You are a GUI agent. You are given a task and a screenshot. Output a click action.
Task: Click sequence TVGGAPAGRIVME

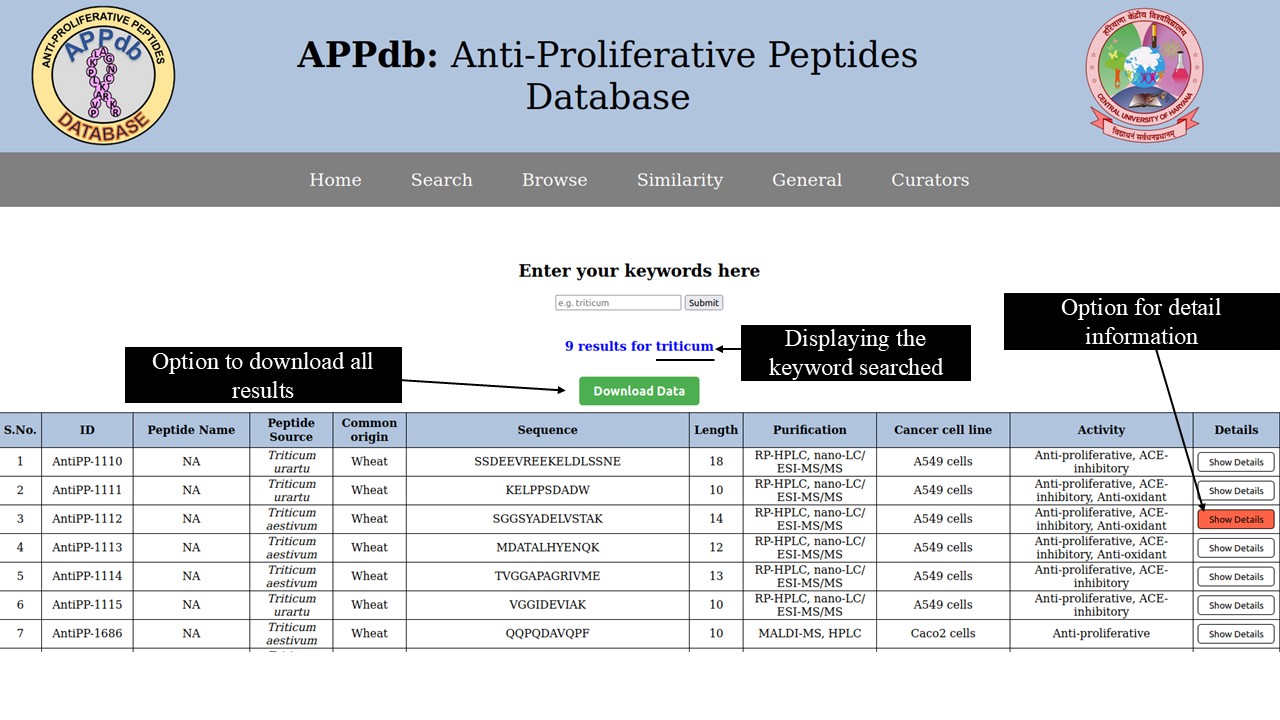[x=547, y=576]
